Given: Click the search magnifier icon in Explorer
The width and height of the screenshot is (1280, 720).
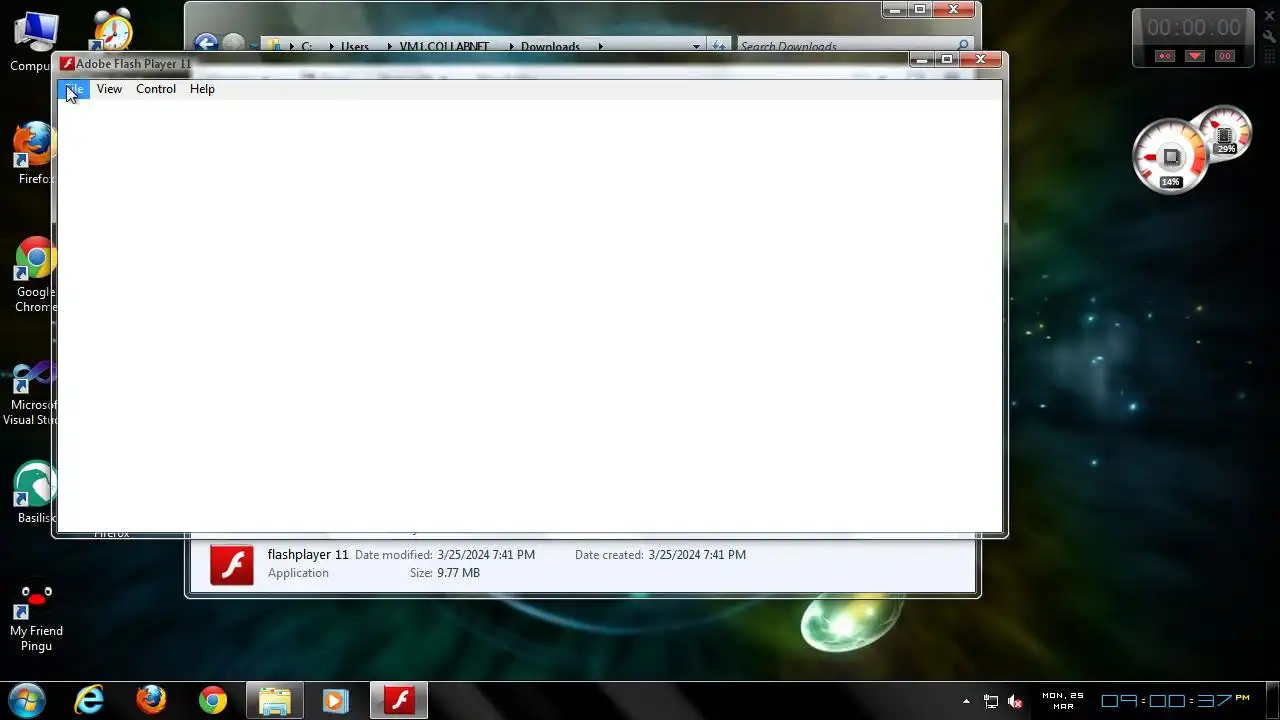Looking at the screenshot, I should point(964,46).
